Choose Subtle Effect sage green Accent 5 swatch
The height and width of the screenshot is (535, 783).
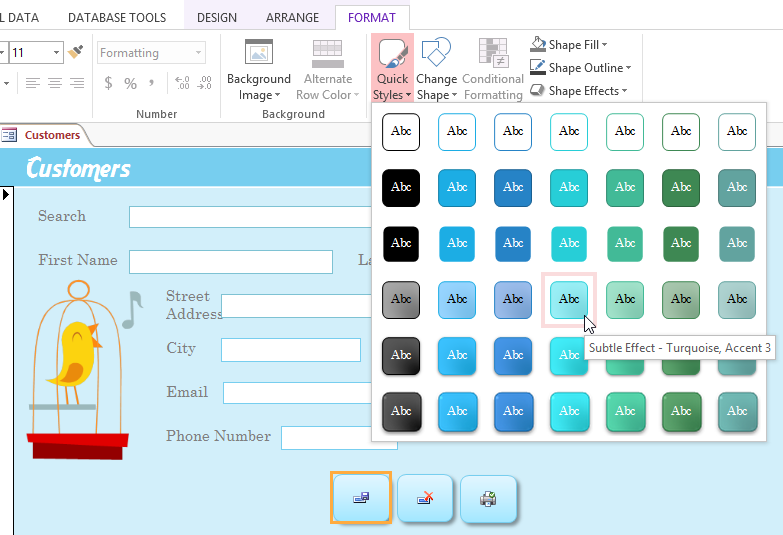[x=681, y=299]
